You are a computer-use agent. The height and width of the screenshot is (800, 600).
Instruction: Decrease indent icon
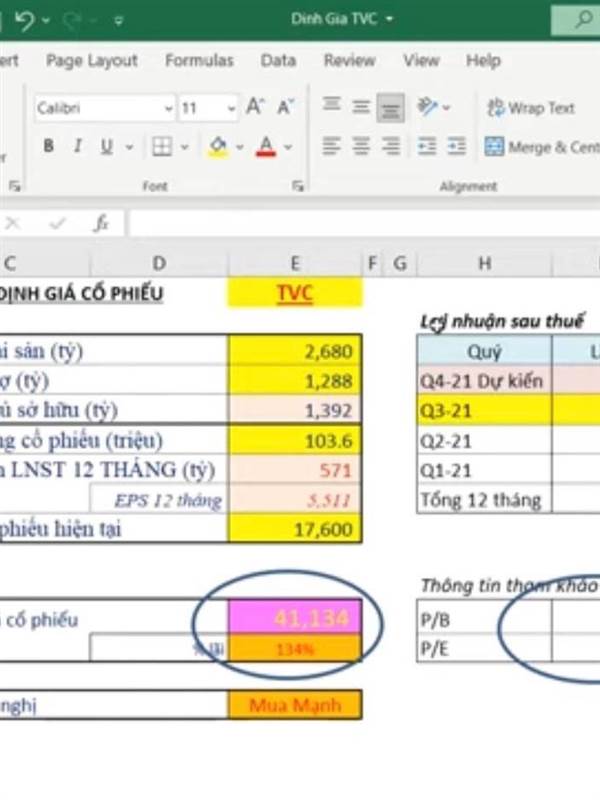[427, 147]
